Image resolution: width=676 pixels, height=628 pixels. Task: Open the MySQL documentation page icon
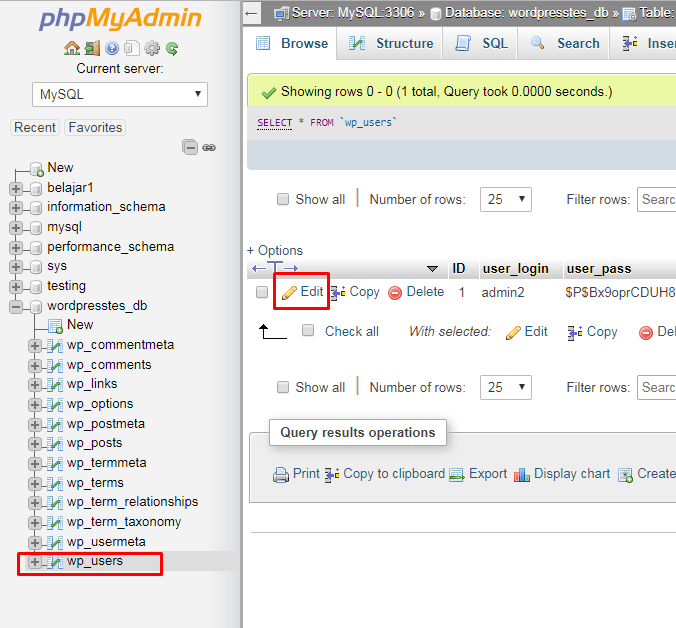pos(132,48)
